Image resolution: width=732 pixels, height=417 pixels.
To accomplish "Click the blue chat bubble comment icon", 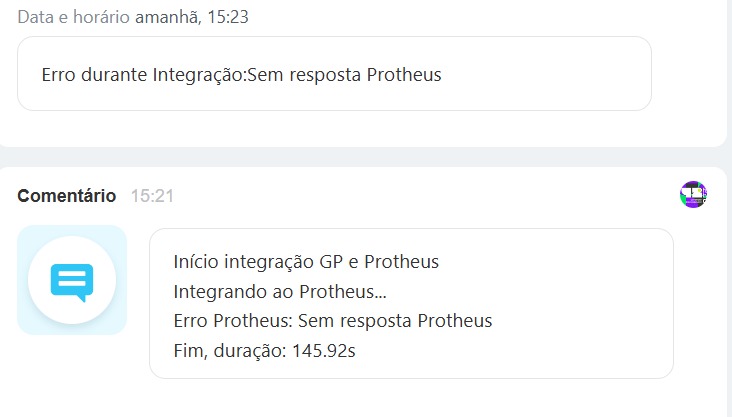I will (72, 281).
